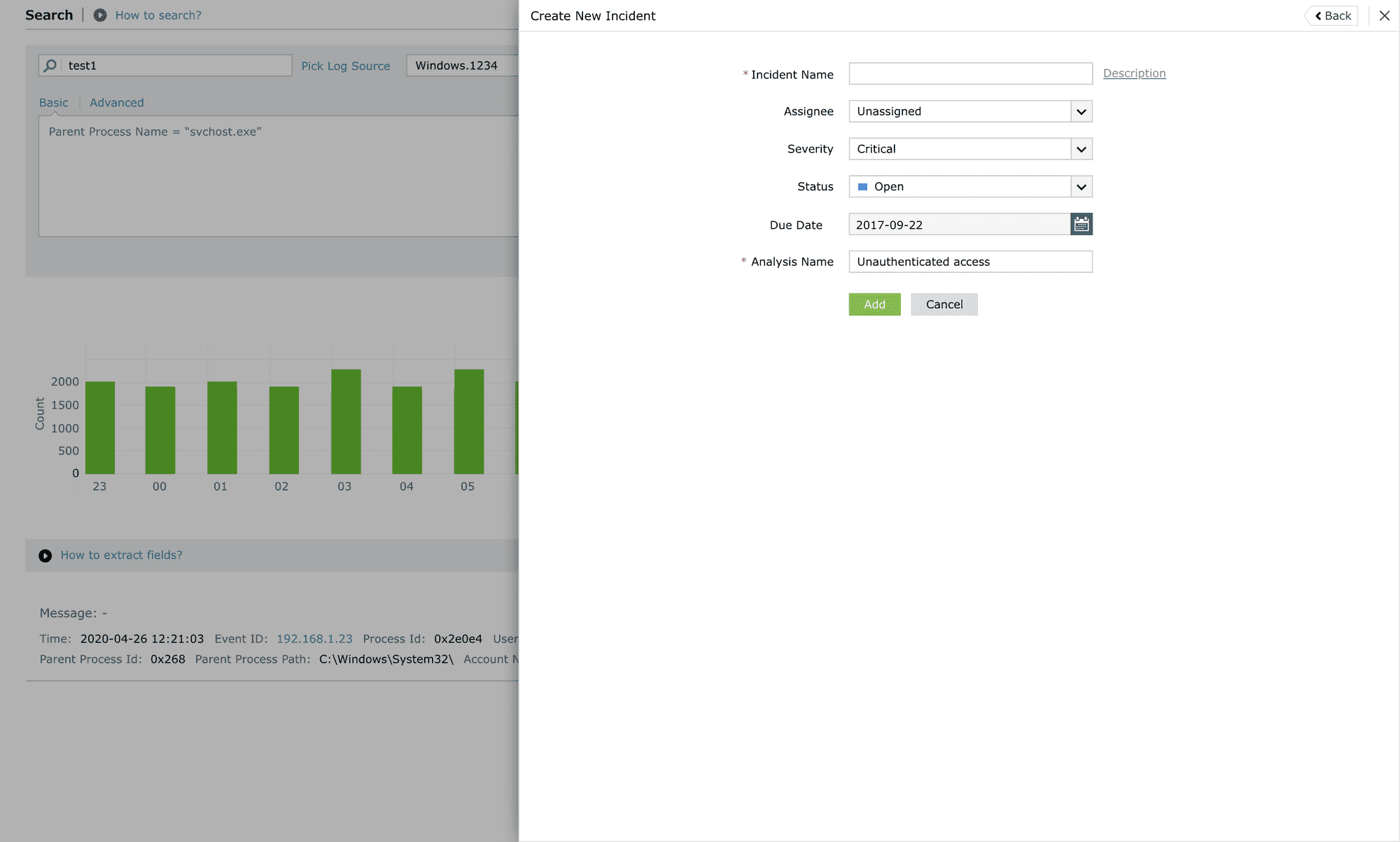
Task: Switch to the Advanced tab
Action: click(116, 102)
